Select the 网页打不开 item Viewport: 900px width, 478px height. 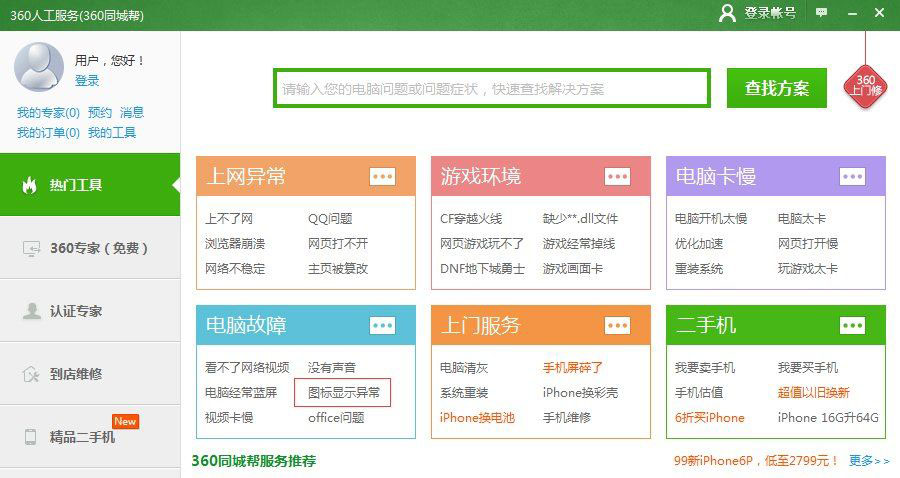[x=338, y=244]
